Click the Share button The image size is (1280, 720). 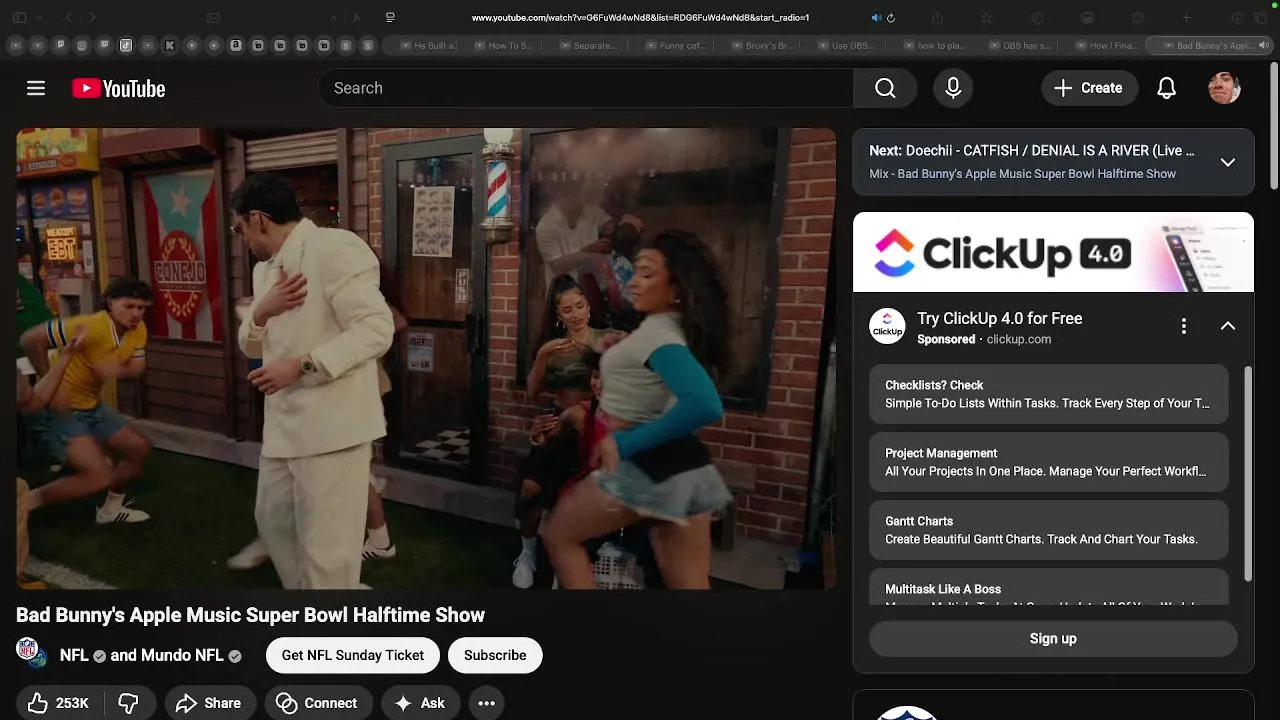(209, 703)
